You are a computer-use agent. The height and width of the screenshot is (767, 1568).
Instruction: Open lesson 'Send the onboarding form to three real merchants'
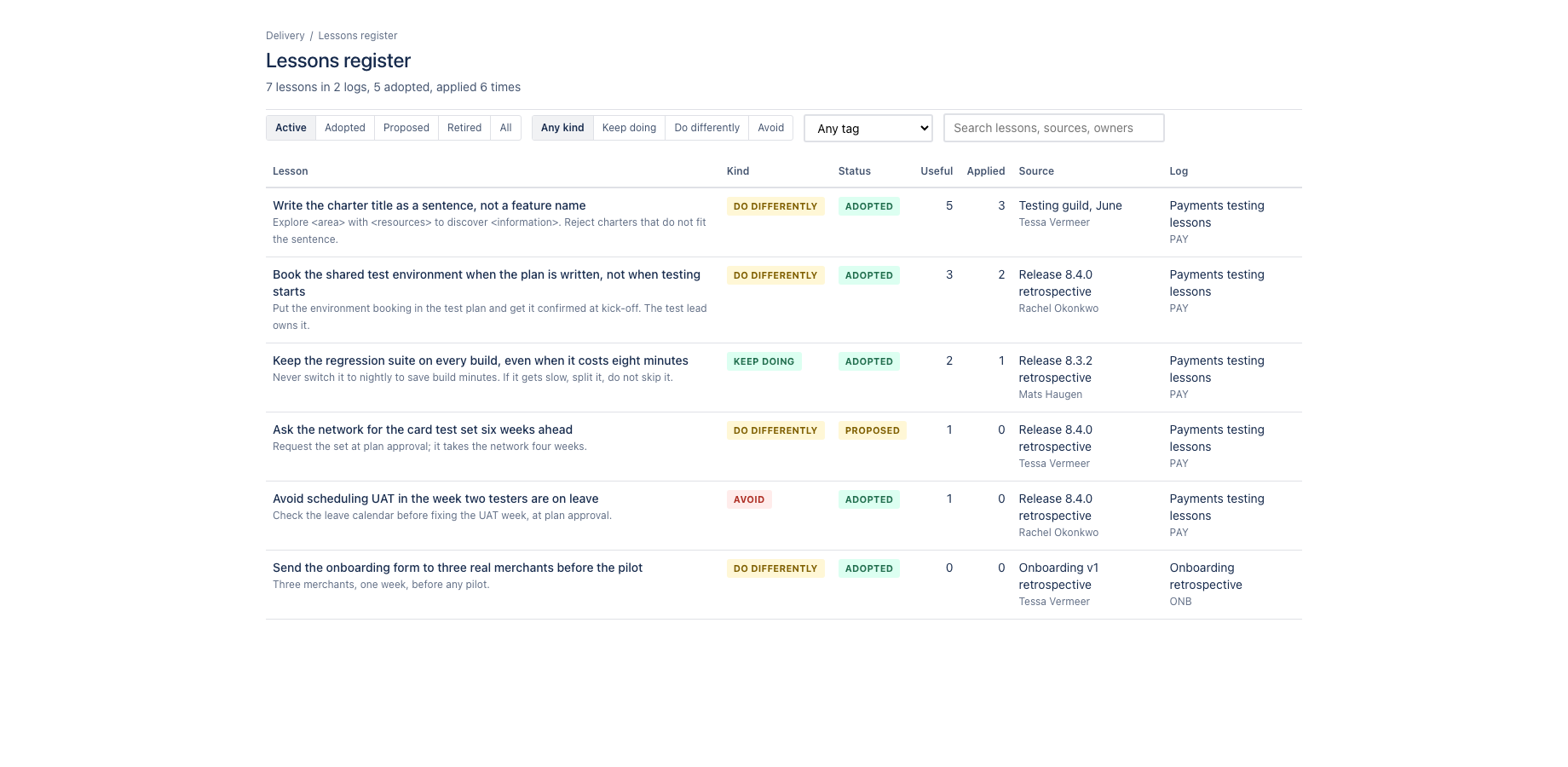tap(458, 568)
